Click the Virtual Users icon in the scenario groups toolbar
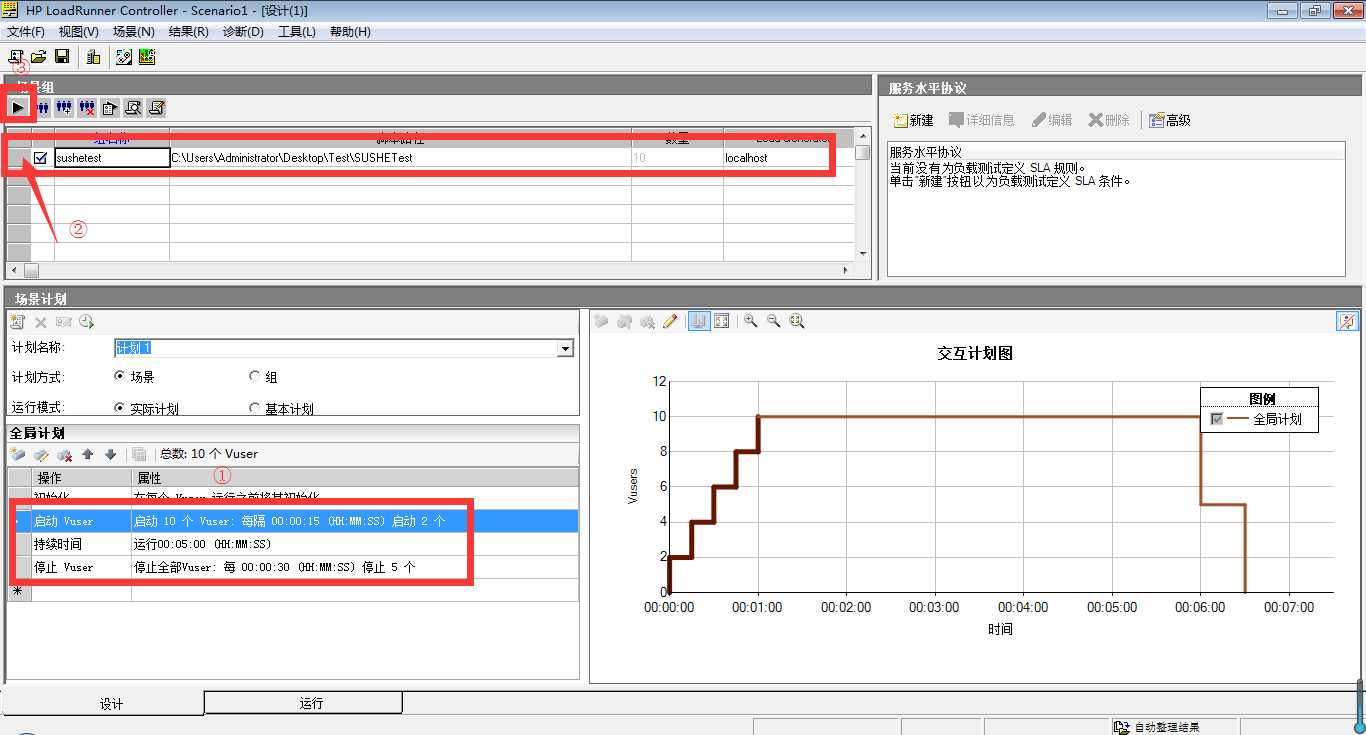 tap(42, 107)
